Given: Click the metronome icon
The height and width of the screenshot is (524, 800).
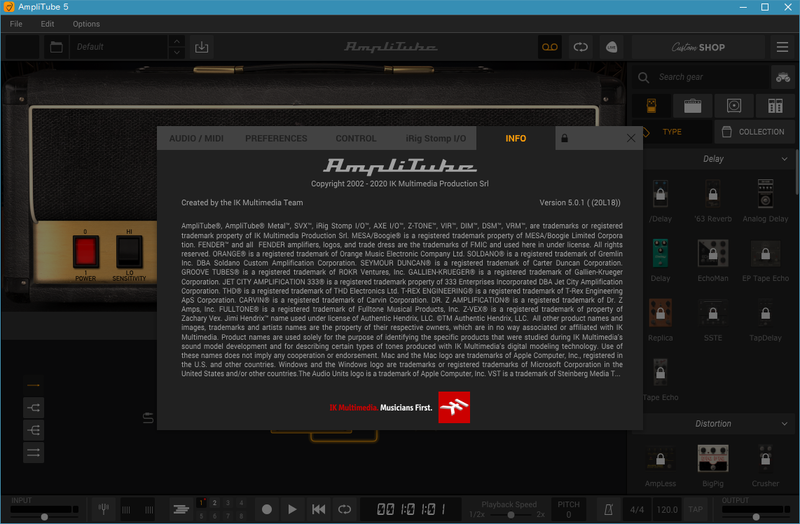Looking at the screenshot, I should 608,509.
